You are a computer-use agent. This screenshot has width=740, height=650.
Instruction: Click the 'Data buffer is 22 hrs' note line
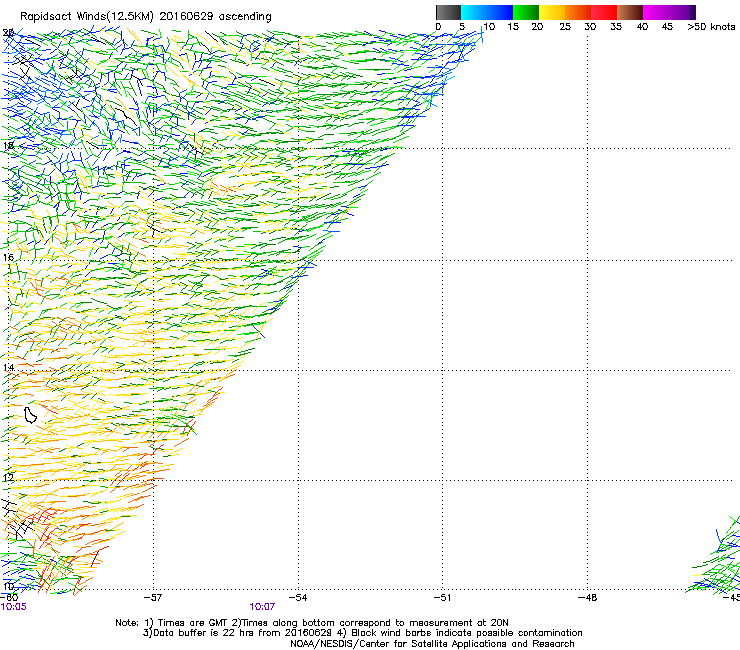(362, 633)
